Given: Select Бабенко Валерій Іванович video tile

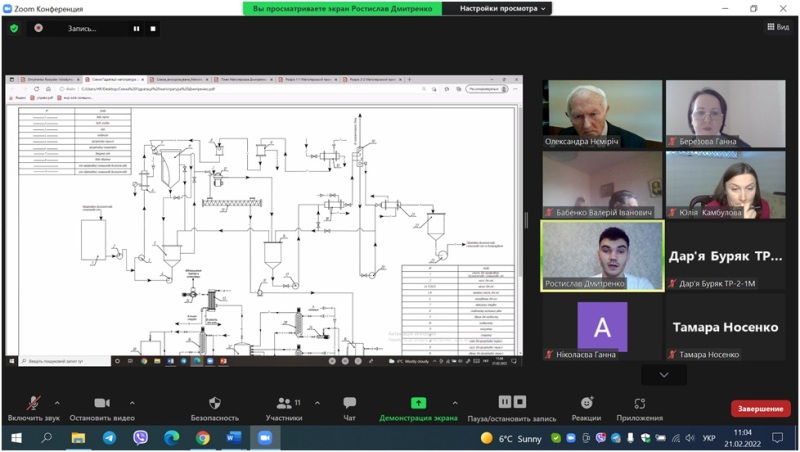Looking at the screenshot, I should (x=603, y=185).
